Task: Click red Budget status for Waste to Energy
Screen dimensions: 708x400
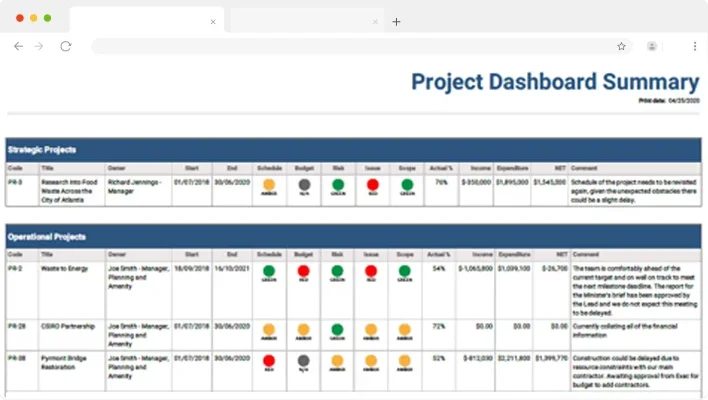Action: [x=303, y=271]
